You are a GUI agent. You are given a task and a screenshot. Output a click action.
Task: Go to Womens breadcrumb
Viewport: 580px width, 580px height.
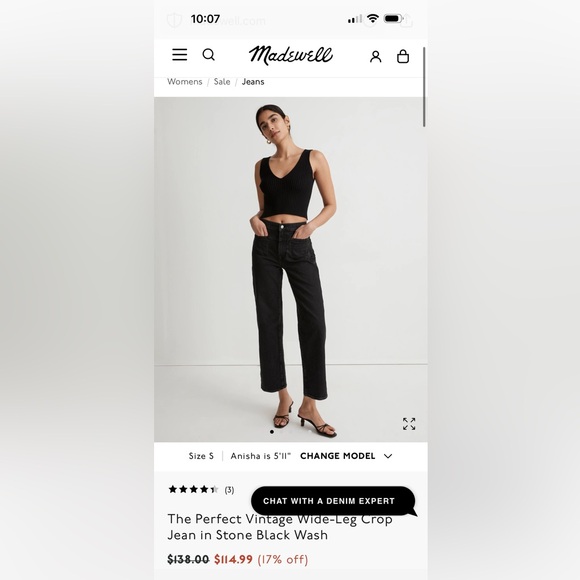point(185,82)
